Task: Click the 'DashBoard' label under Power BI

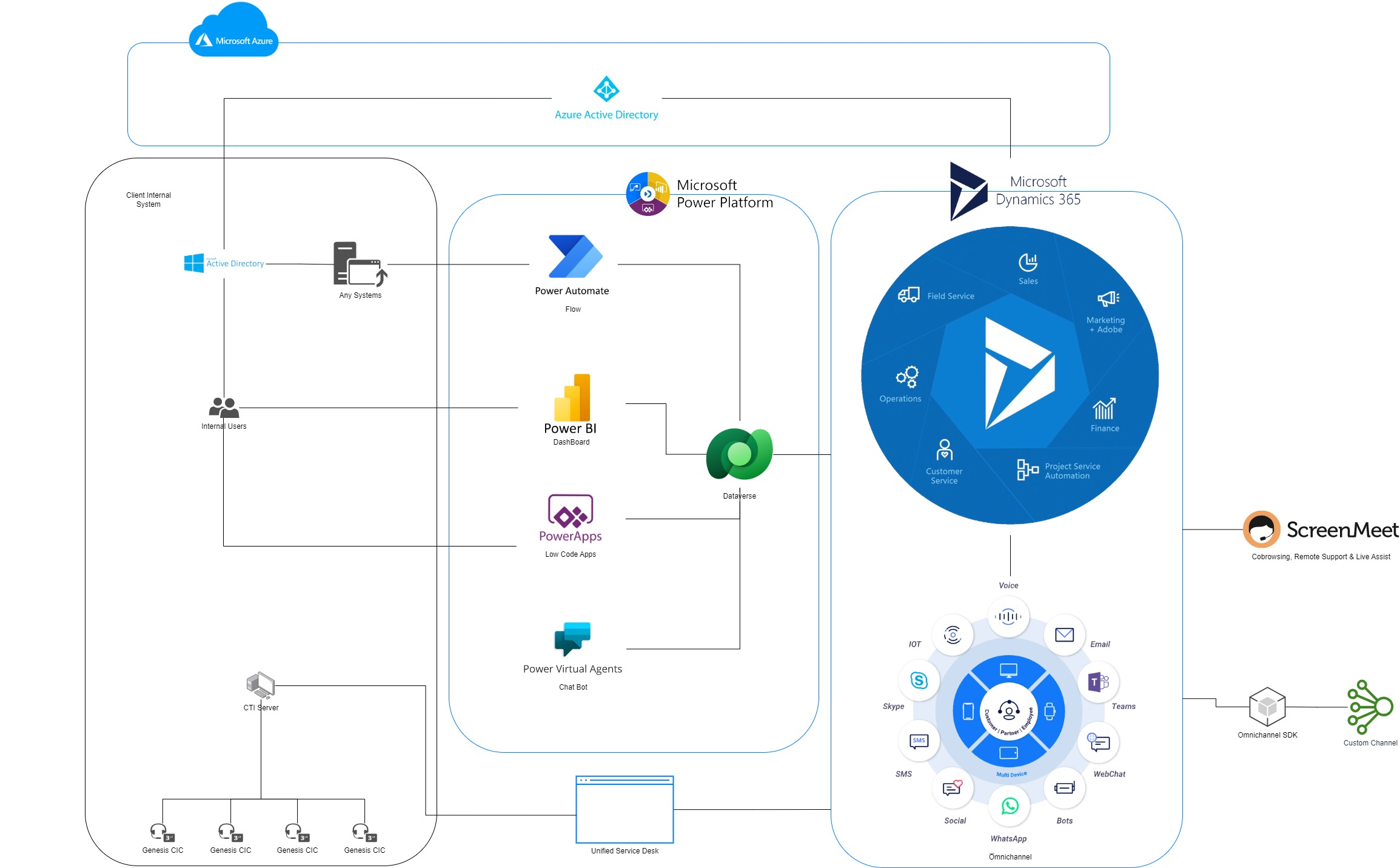Action: (571, 442)
